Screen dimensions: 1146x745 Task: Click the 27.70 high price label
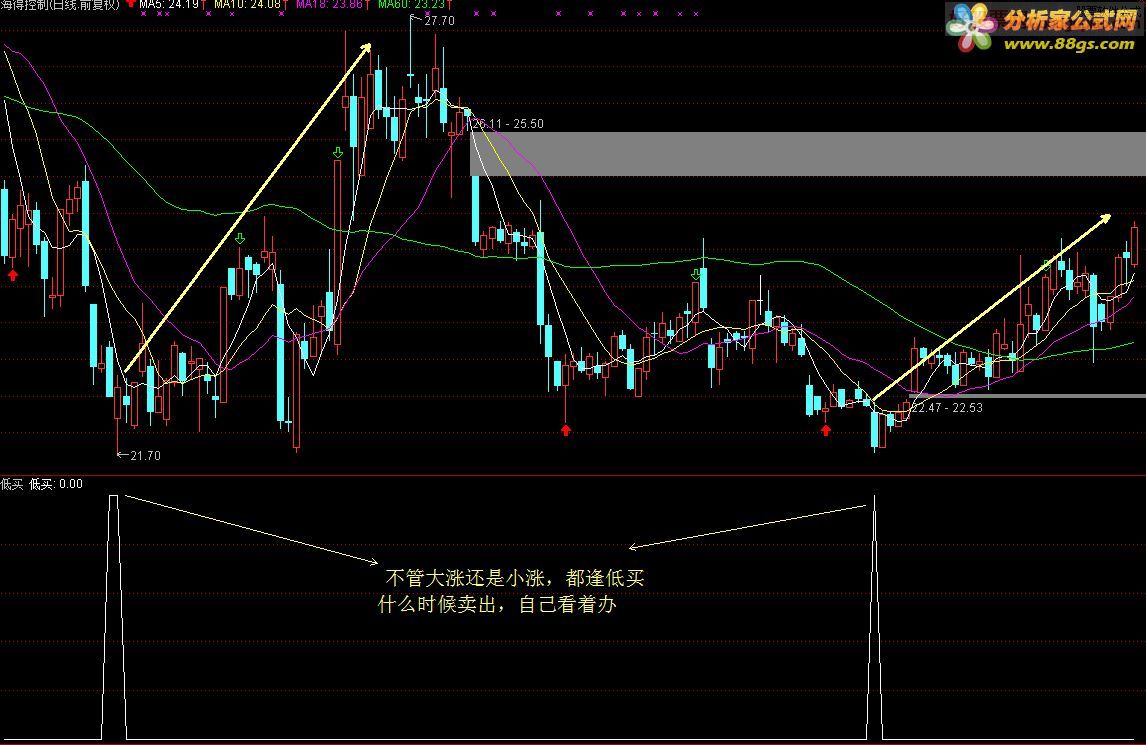pos(439,20)
